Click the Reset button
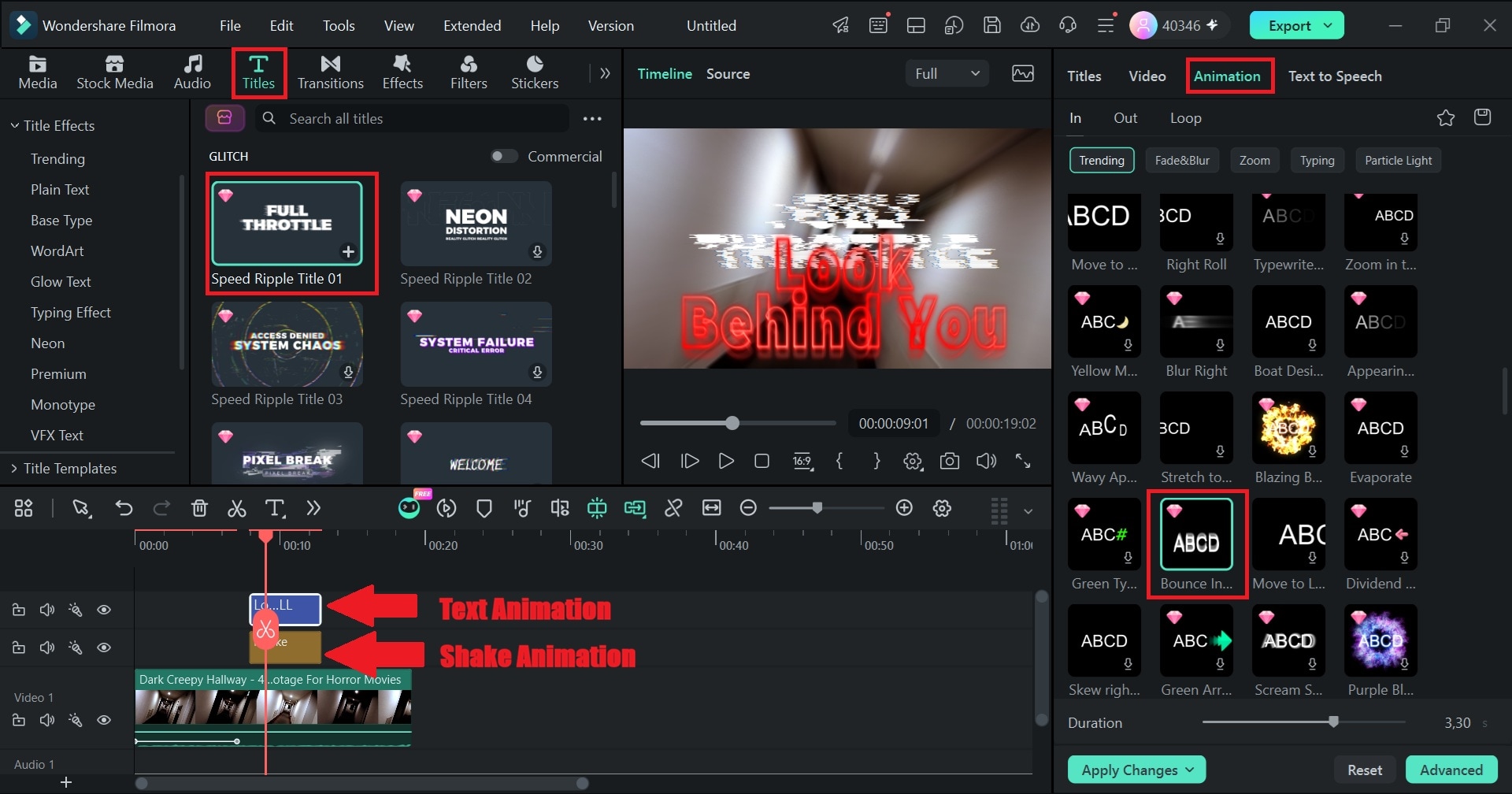1512x794 pixels. tap(1365, 770)
